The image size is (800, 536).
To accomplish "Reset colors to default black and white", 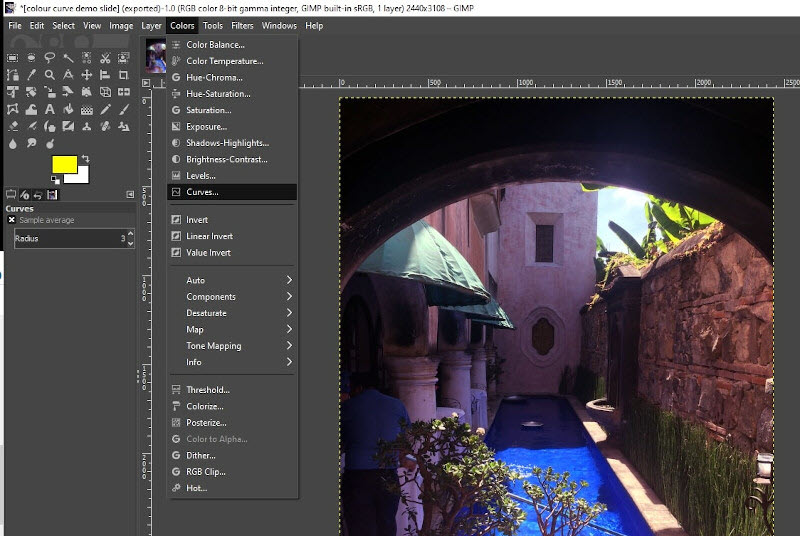I will tap(55, 180).
